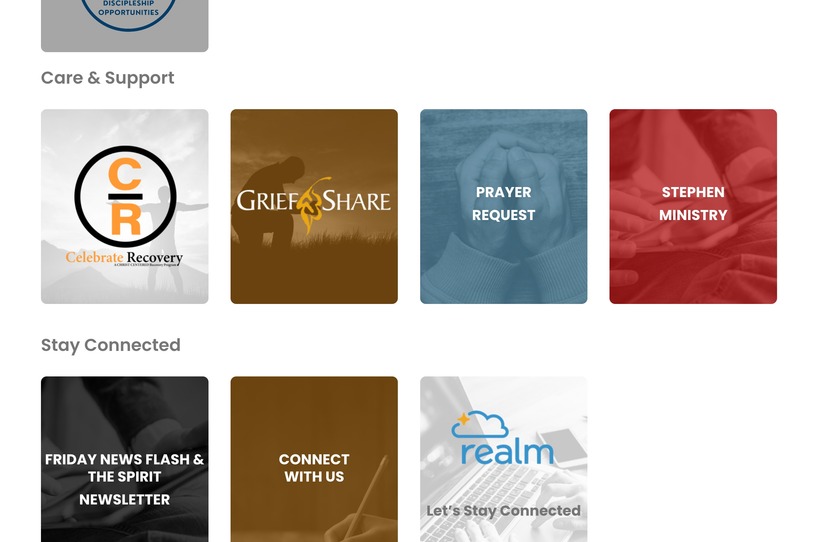Click the realm wordmark
The image size is (818, 542).
coord(507,453)
